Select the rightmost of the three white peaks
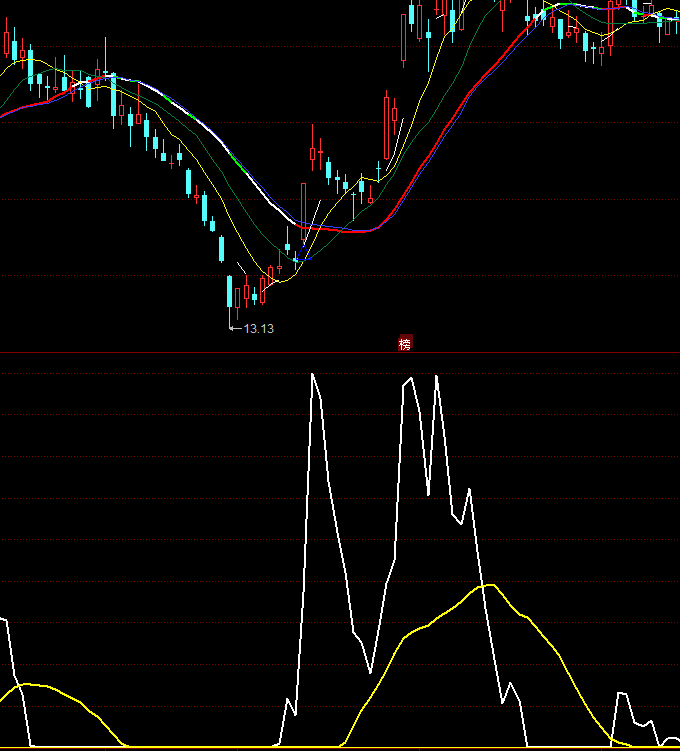Screen dimensions: 680x751 pyautogui.click(x=436, y=377)
